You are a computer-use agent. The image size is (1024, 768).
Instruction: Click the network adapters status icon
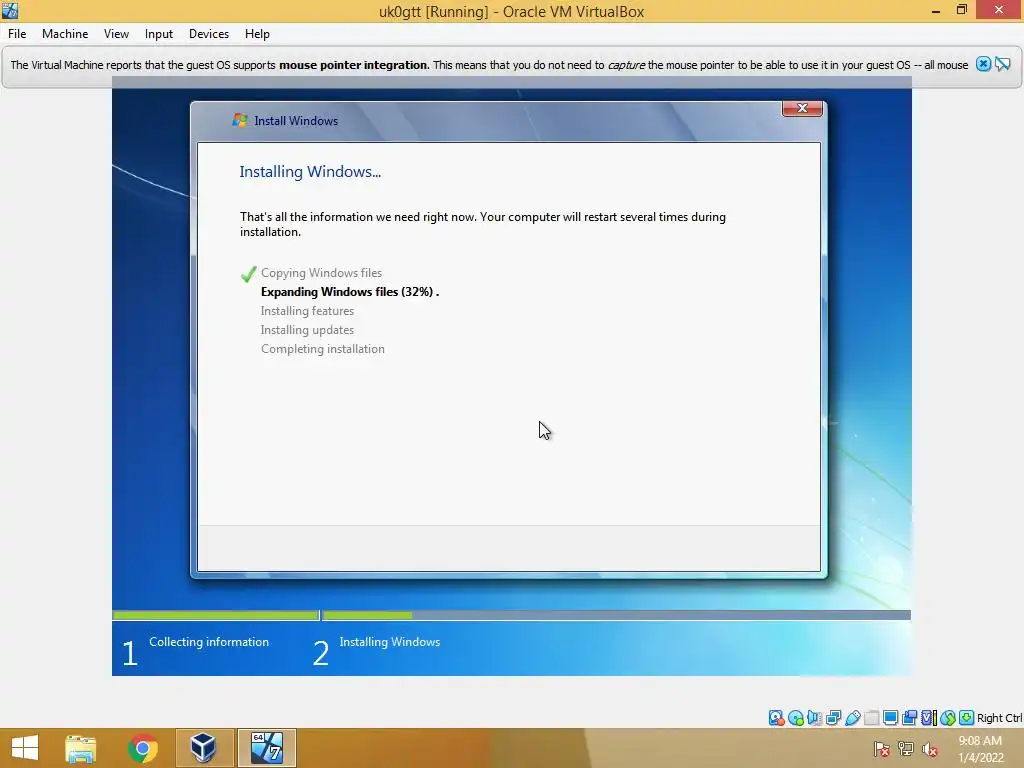click(833, 718)
